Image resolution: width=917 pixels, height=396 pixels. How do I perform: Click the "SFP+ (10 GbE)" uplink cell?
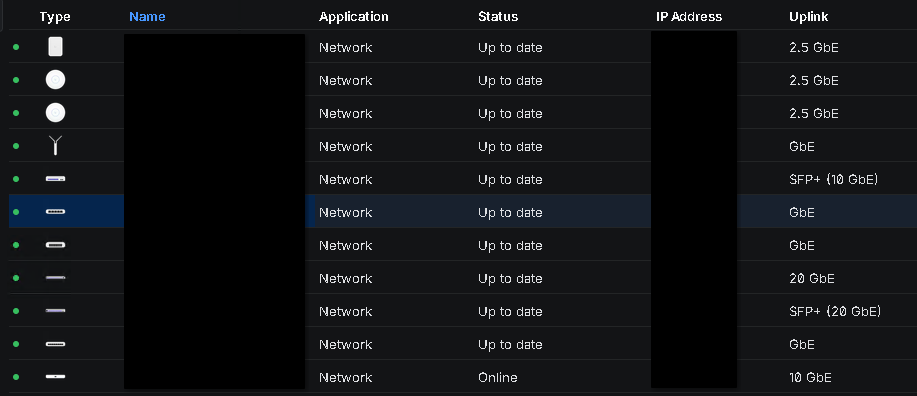pos(833,180)
